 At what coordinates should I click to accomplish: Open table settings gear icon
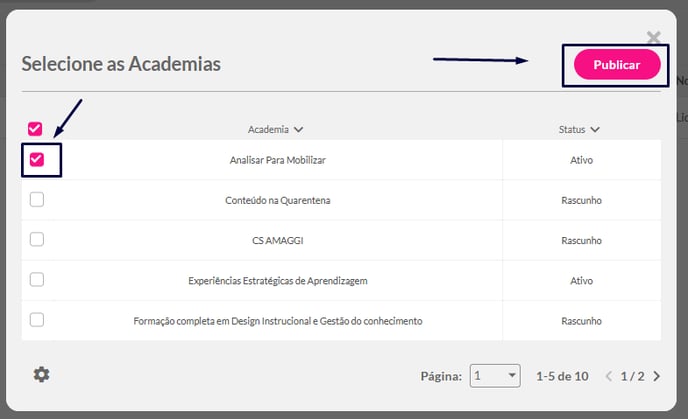tap(42, 375)
